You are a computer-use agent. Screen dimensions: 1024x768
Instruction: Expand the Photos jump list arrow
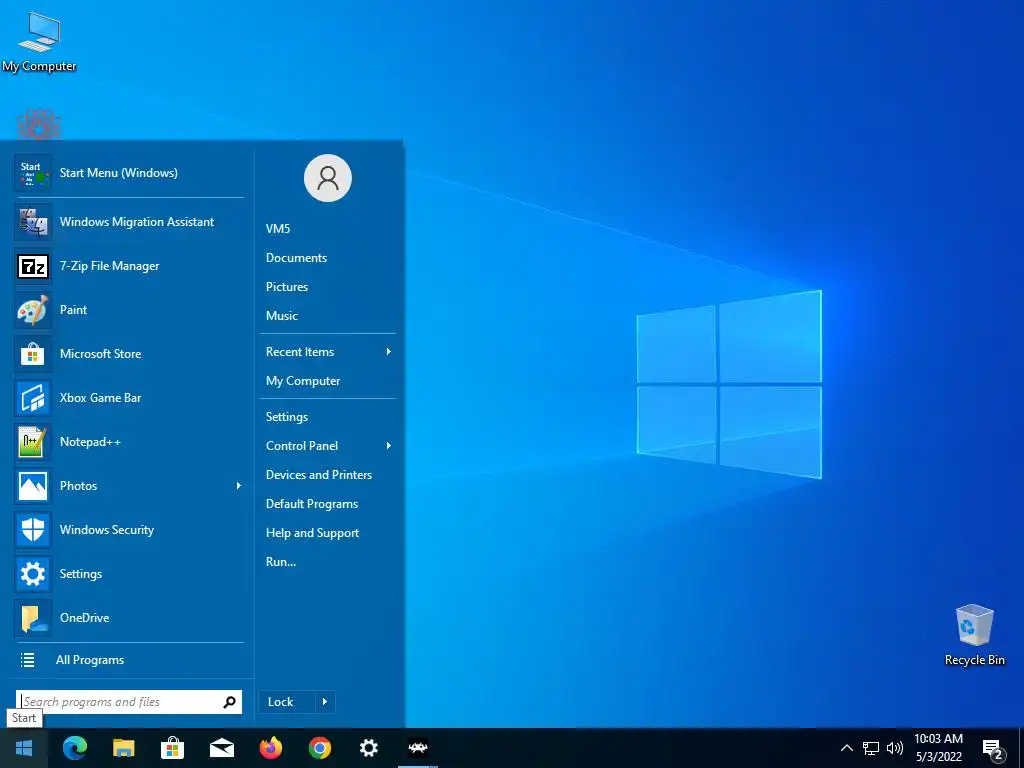pyautogui.click(x=239, y=486)
